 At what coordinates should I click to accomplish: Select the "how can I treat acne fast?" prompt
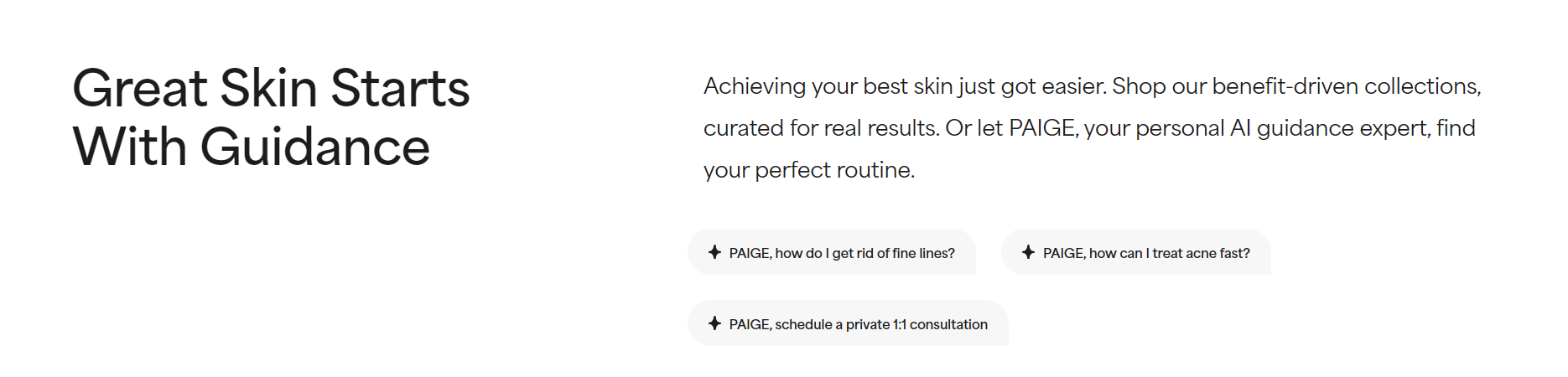pos(1136,252)
